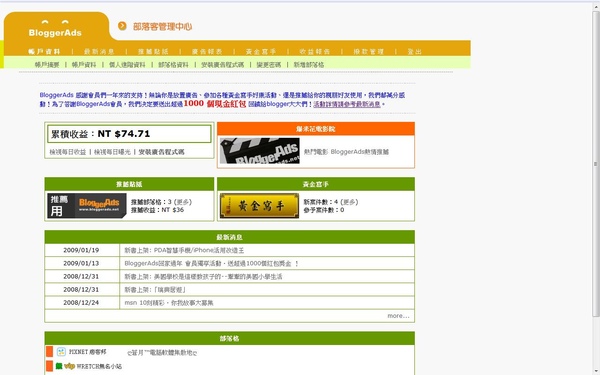The width and height of the screenshot is (600, 375).
Task: Select the 個人進階資料 submenu item
Action: click(x=127, y=65)
